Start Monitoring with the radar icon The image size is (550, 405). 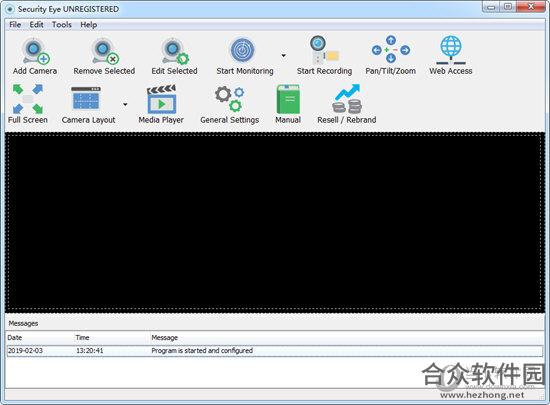(x=242, y=50)
